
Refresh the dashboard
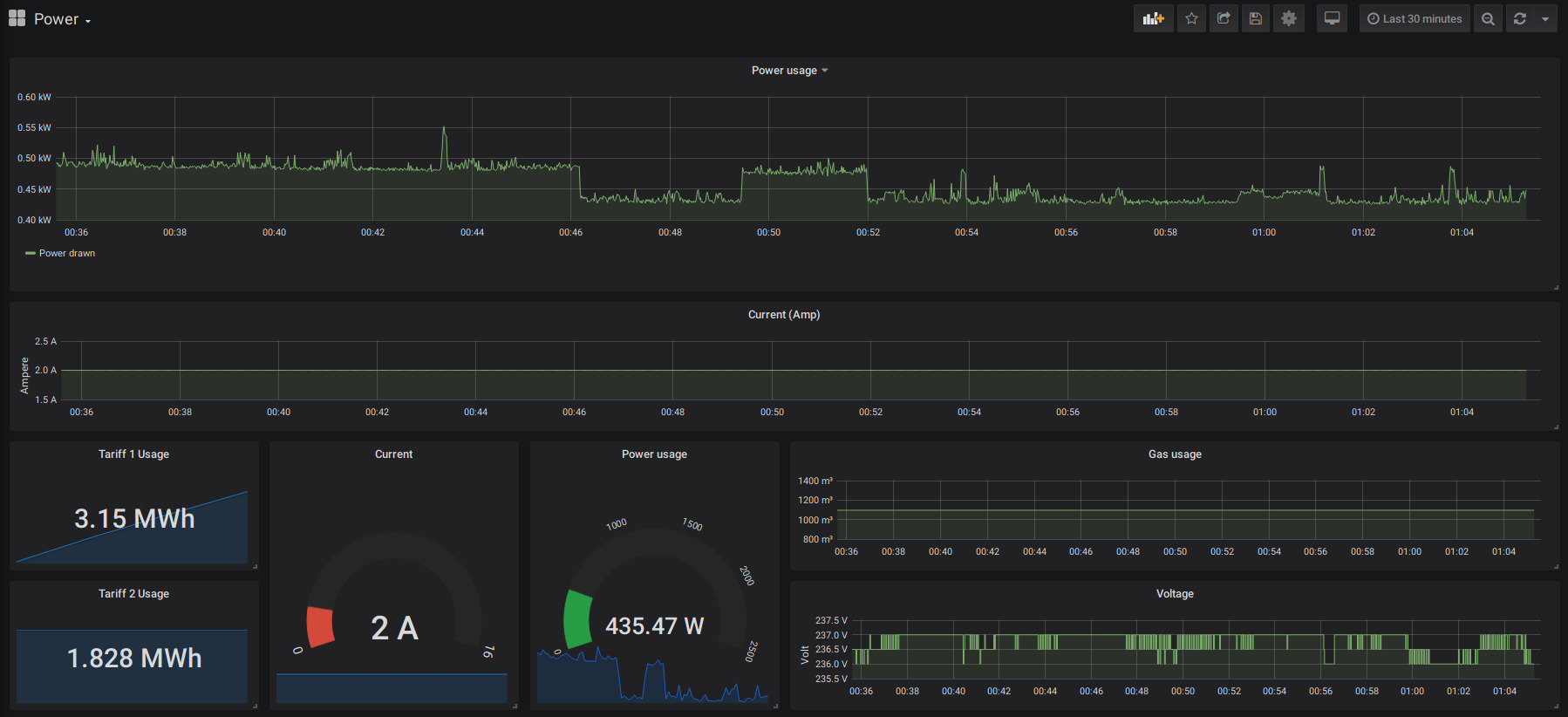1520,18
